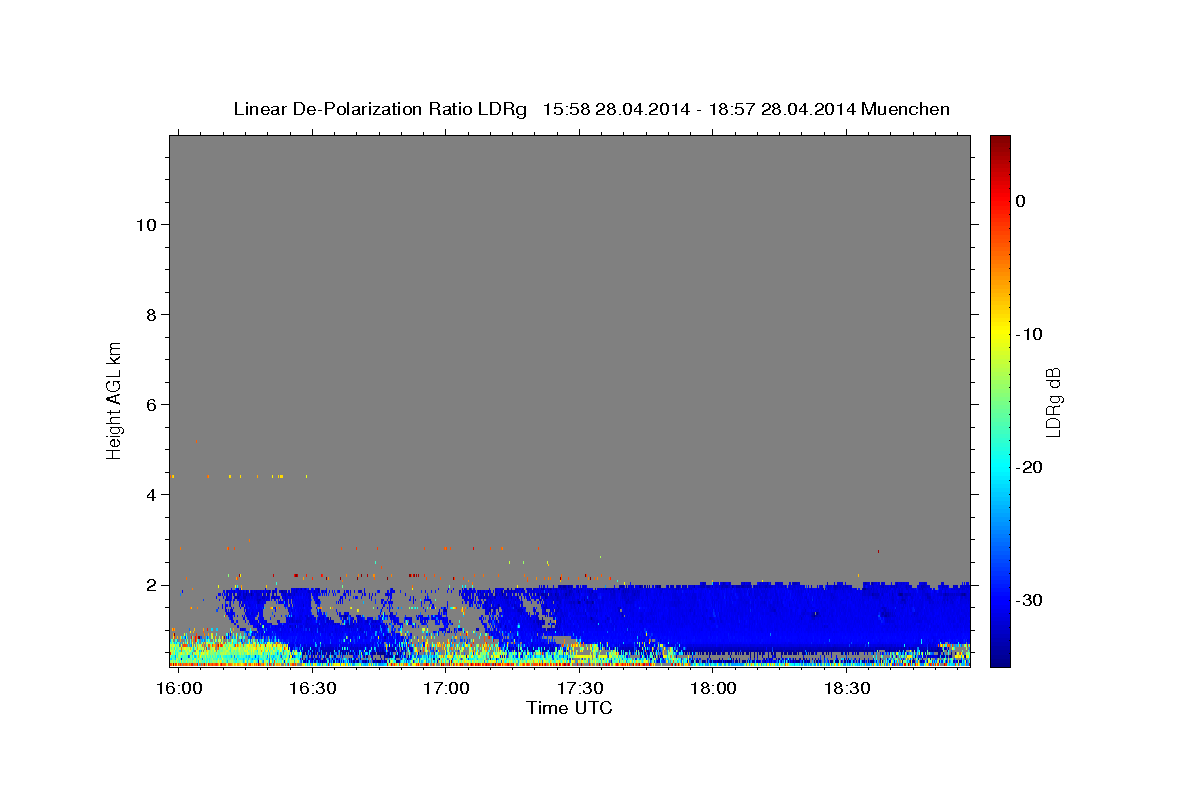The image size is (1200, 800).
Task: Click the height tick label '8'
Action: tap(153, 315)
